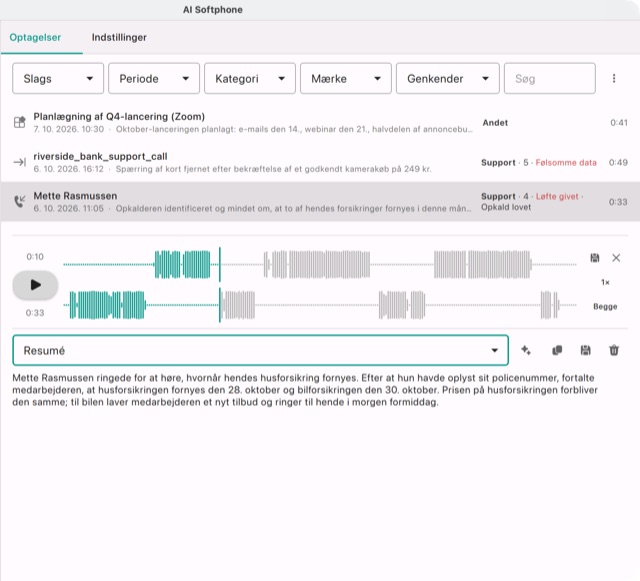Save the audio using the player's disk icon

[595, 258]
